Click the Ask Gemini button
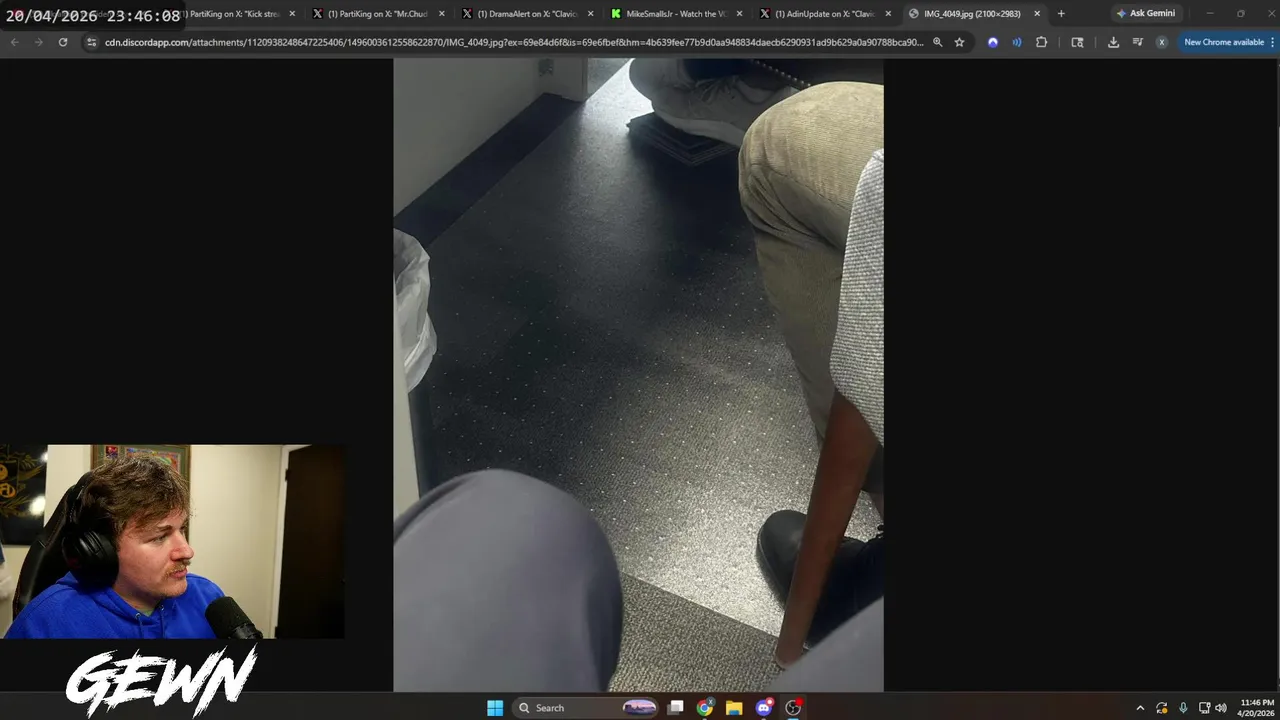 tap(1146, 13)
